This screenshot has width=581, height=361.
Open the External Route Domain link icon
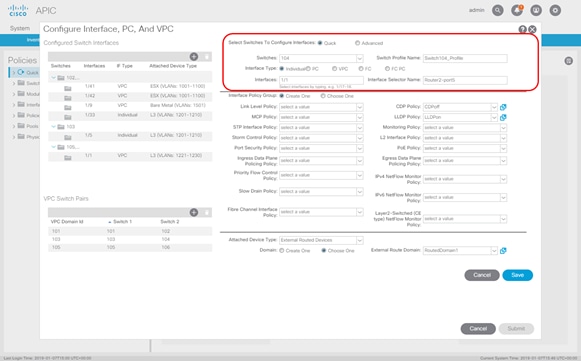coord(503,251)
